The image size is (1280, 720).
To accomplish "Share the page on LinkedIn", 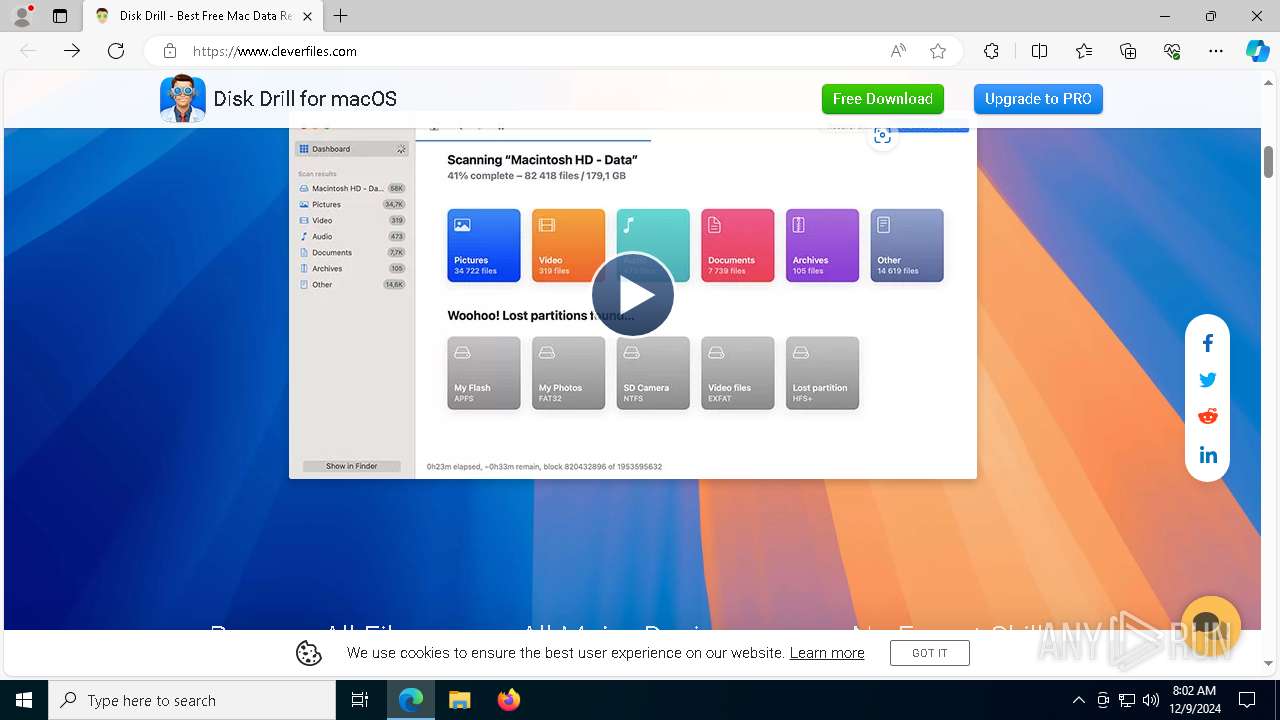I will (x=1208, y=455).
